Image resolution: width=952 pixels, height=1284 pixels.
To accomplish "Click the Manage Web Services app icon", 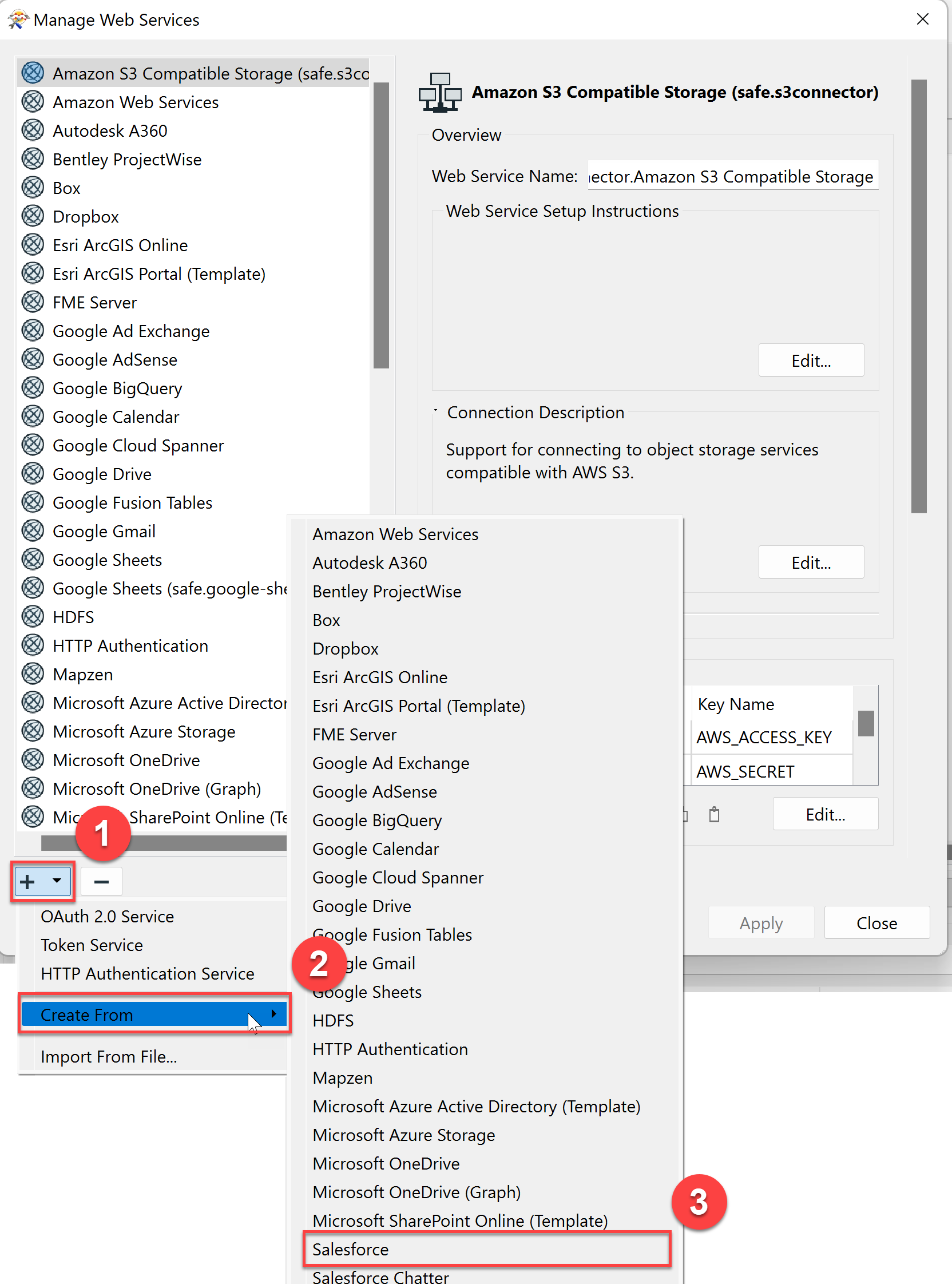I will coord(17,19).
